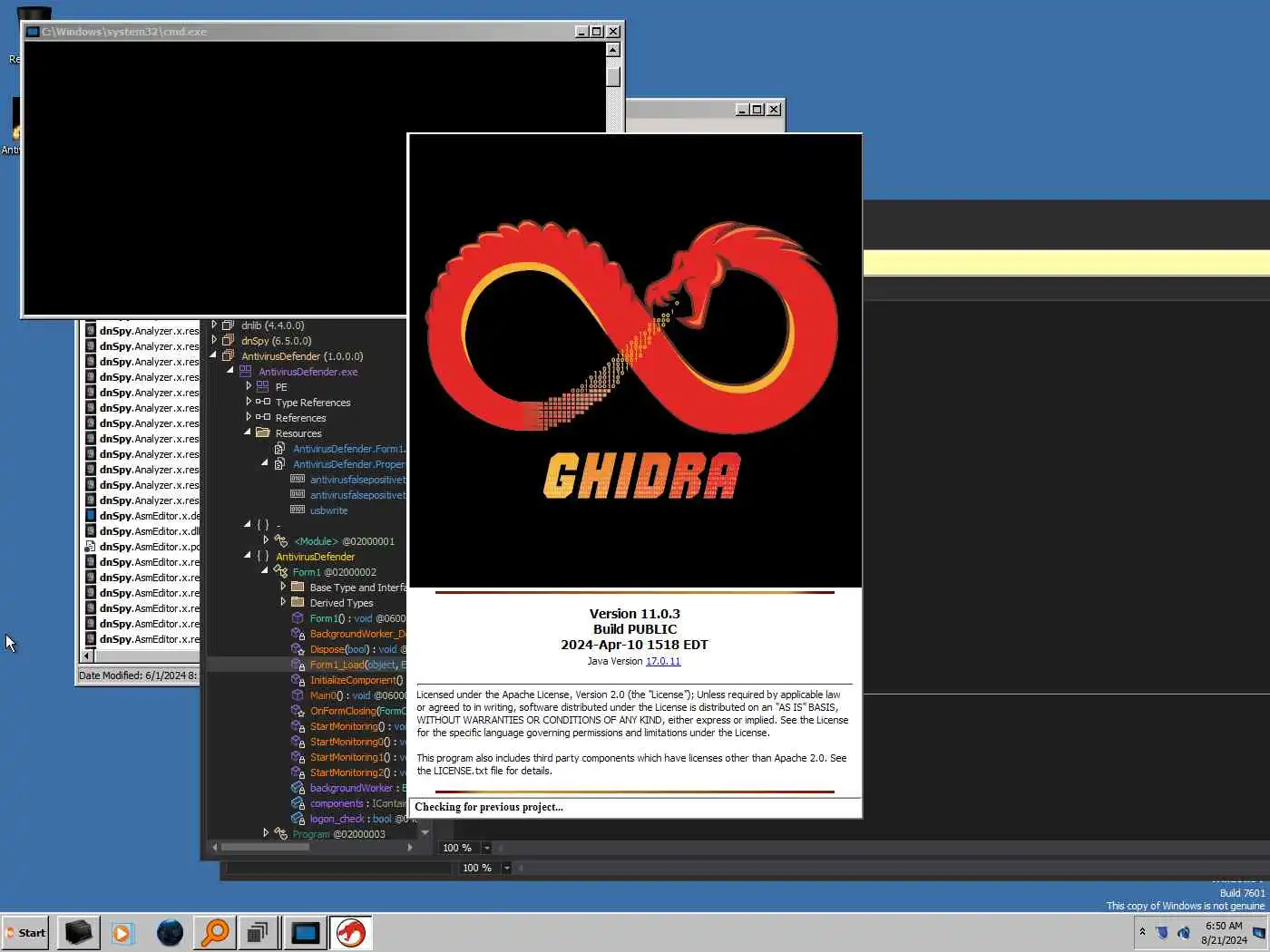Click the usbwrite resource icon

298,510
